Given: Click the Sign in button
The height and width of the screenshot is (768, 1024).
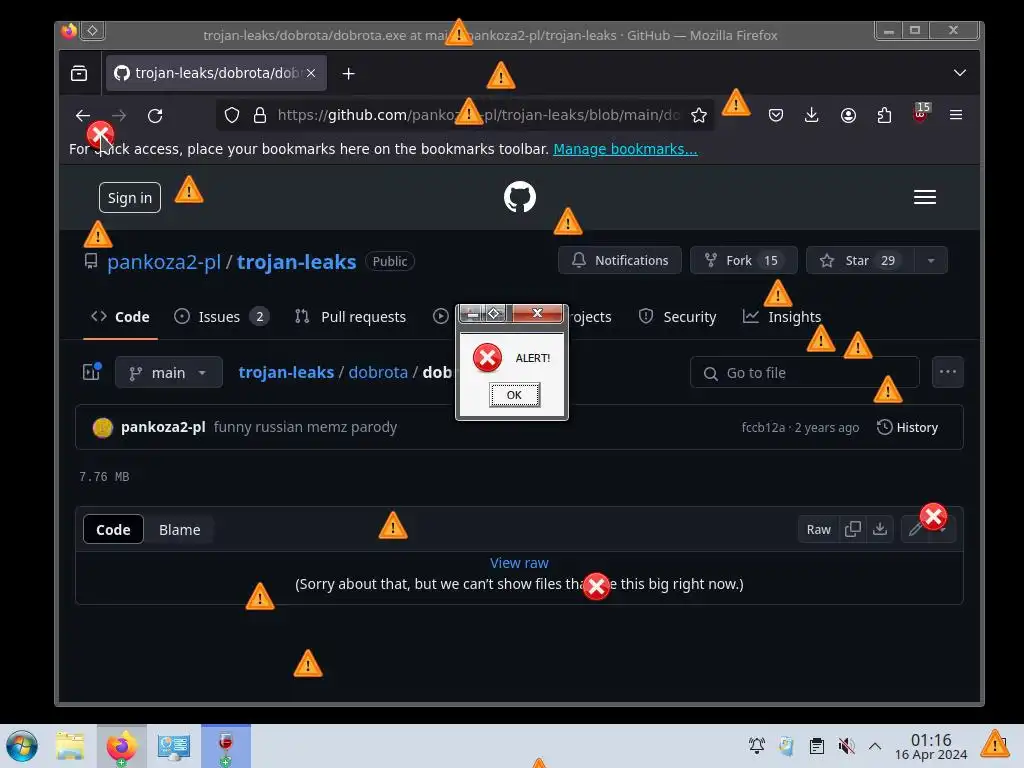Looking at the screenshot, I should 130,197.
